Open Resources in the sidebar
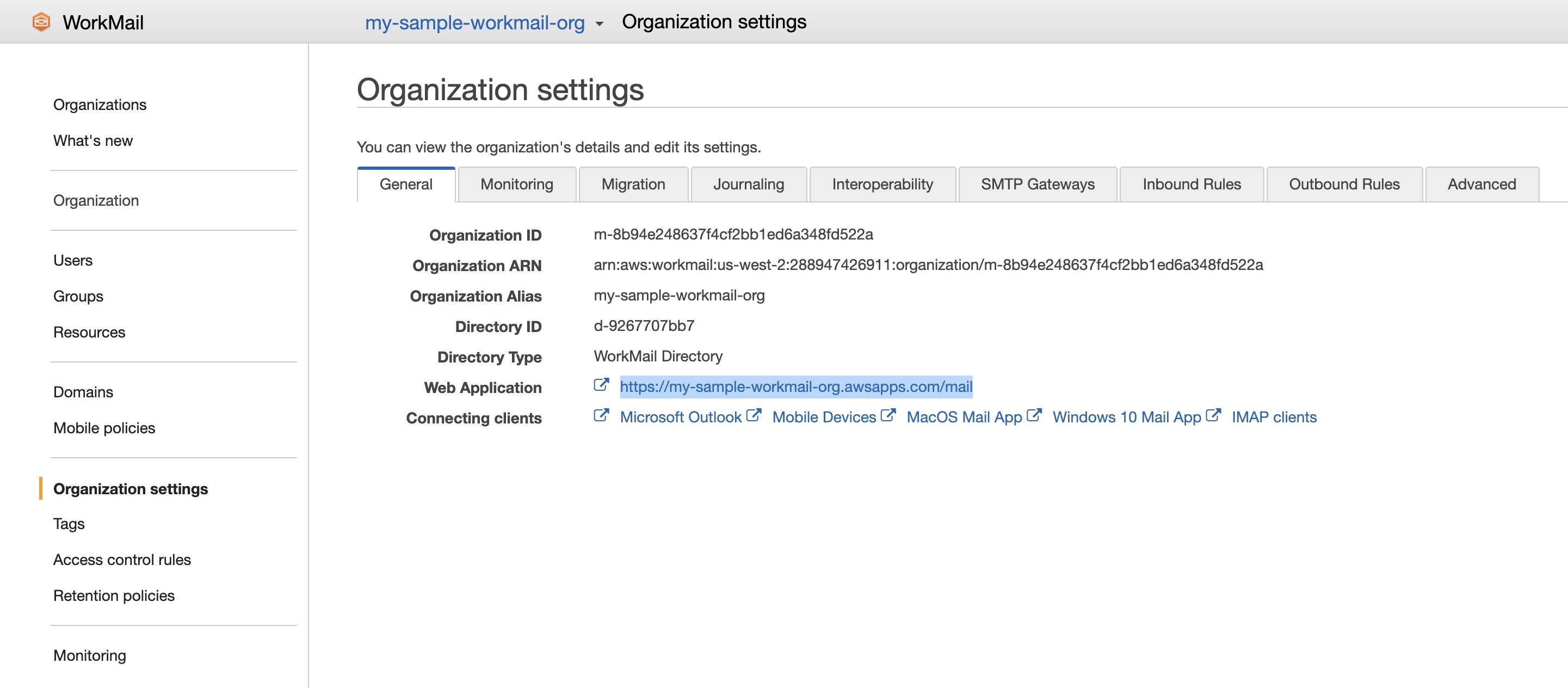The width and height of the screenshot is (1568, 688). click(x=89, y=332)
